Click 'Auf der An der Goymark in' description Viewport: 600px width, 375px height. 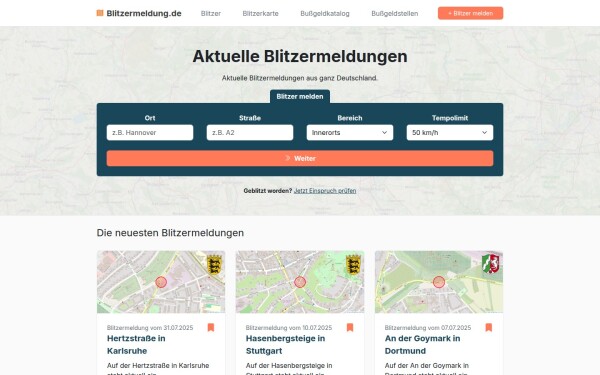coord(427,365)
